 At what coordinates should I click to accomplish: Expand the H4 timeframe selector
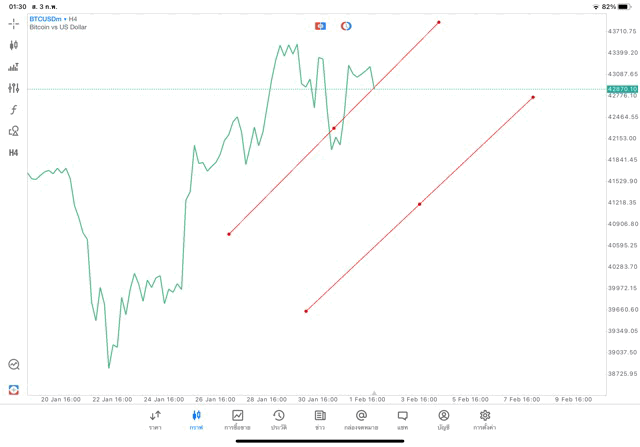(14, 152)
